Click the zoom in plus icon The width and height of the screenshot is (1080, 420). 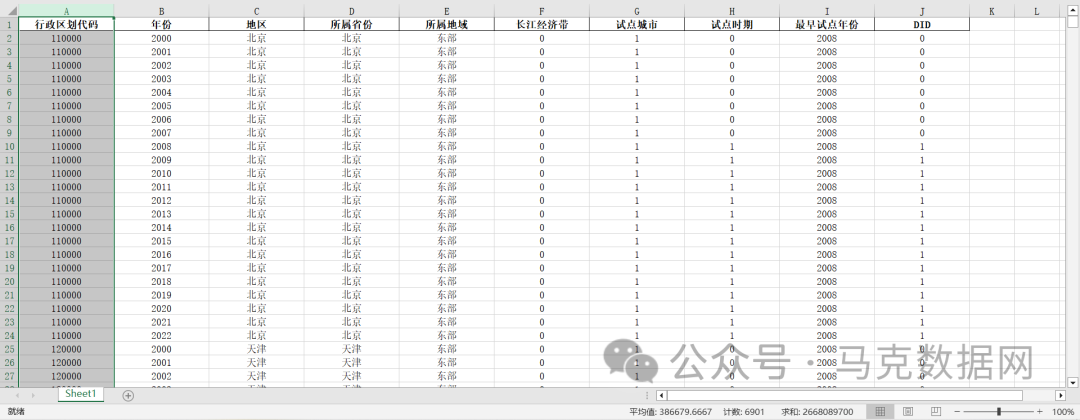[x=1039, y=411]
